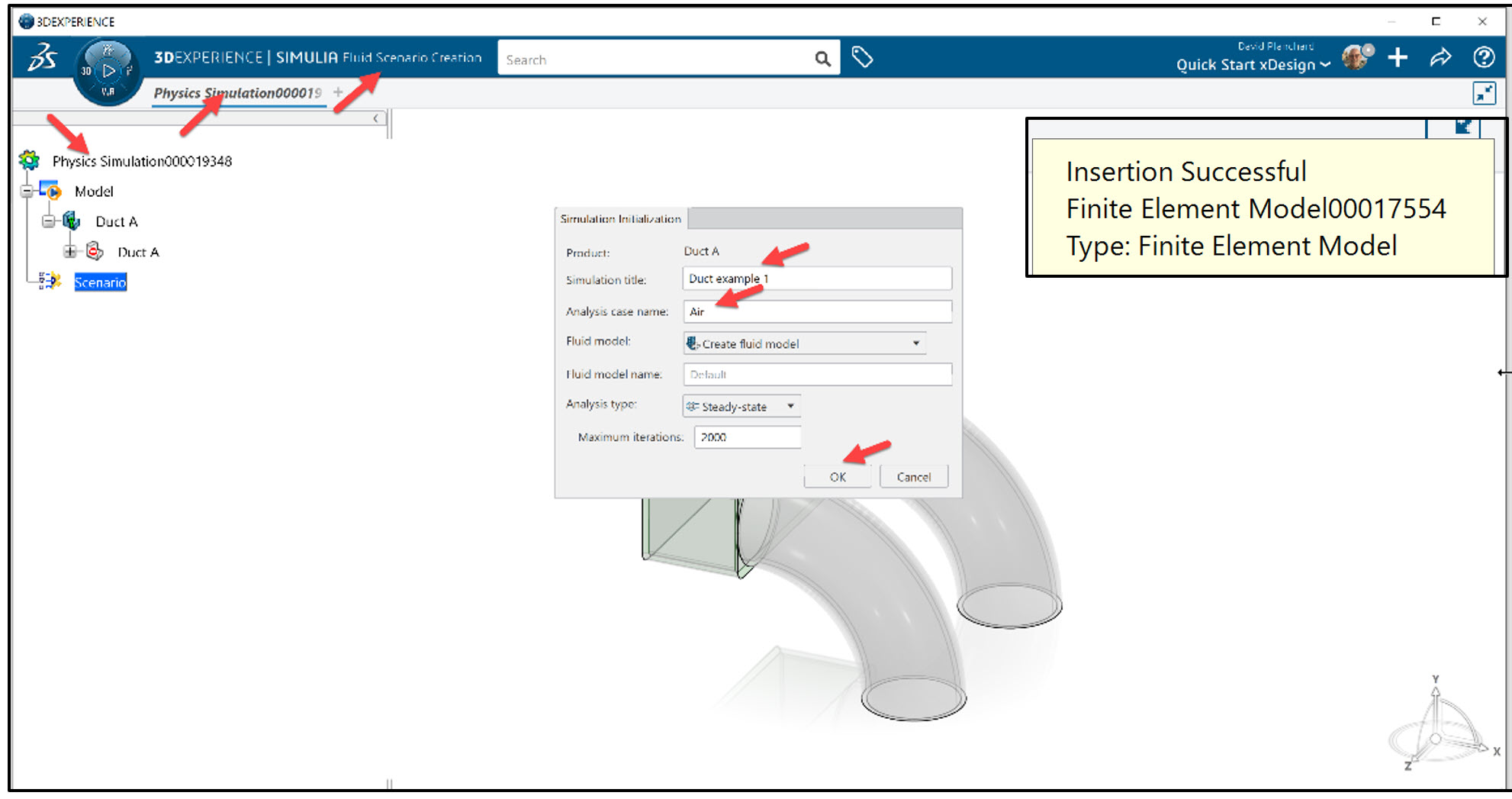This screenshot has width=1512, height=799.
Task: Select the Simulation Initialization dialog tab
Action: tap(620, 218)
